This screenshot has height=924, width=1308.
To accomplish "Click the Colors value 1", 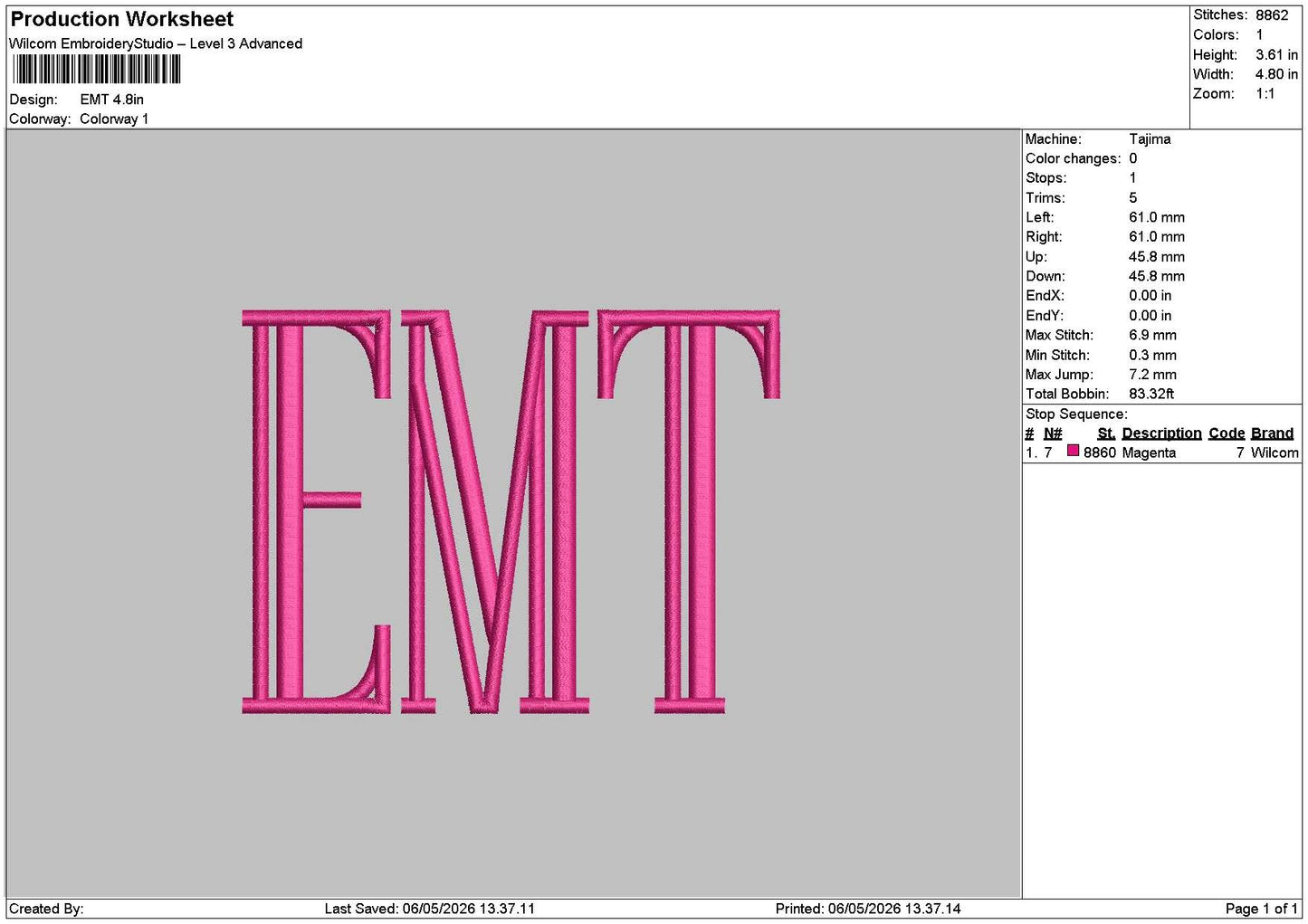I will coord(1259,34).
